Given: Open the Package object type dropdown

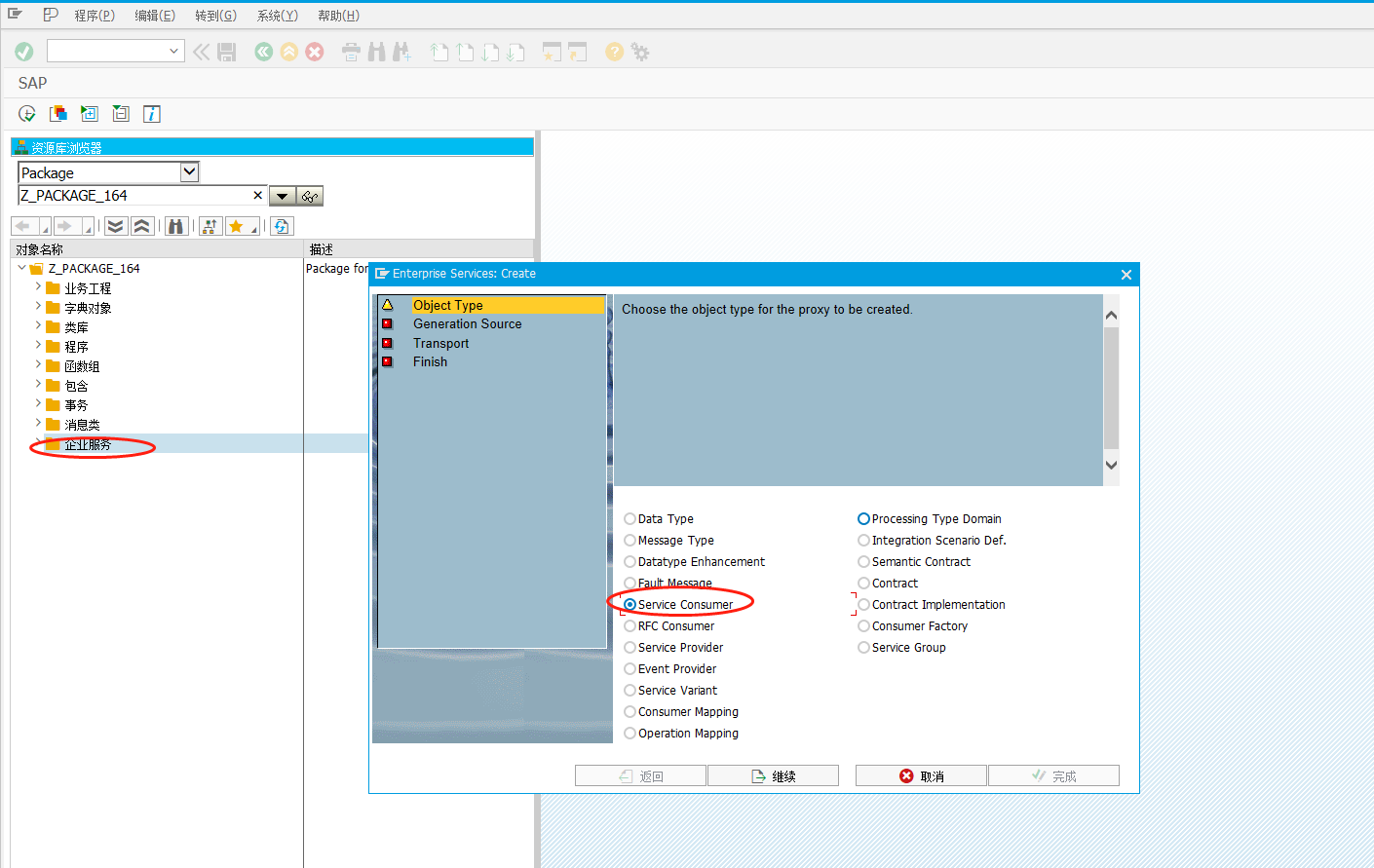Looking at the screenshot, I should pos(190,172).
